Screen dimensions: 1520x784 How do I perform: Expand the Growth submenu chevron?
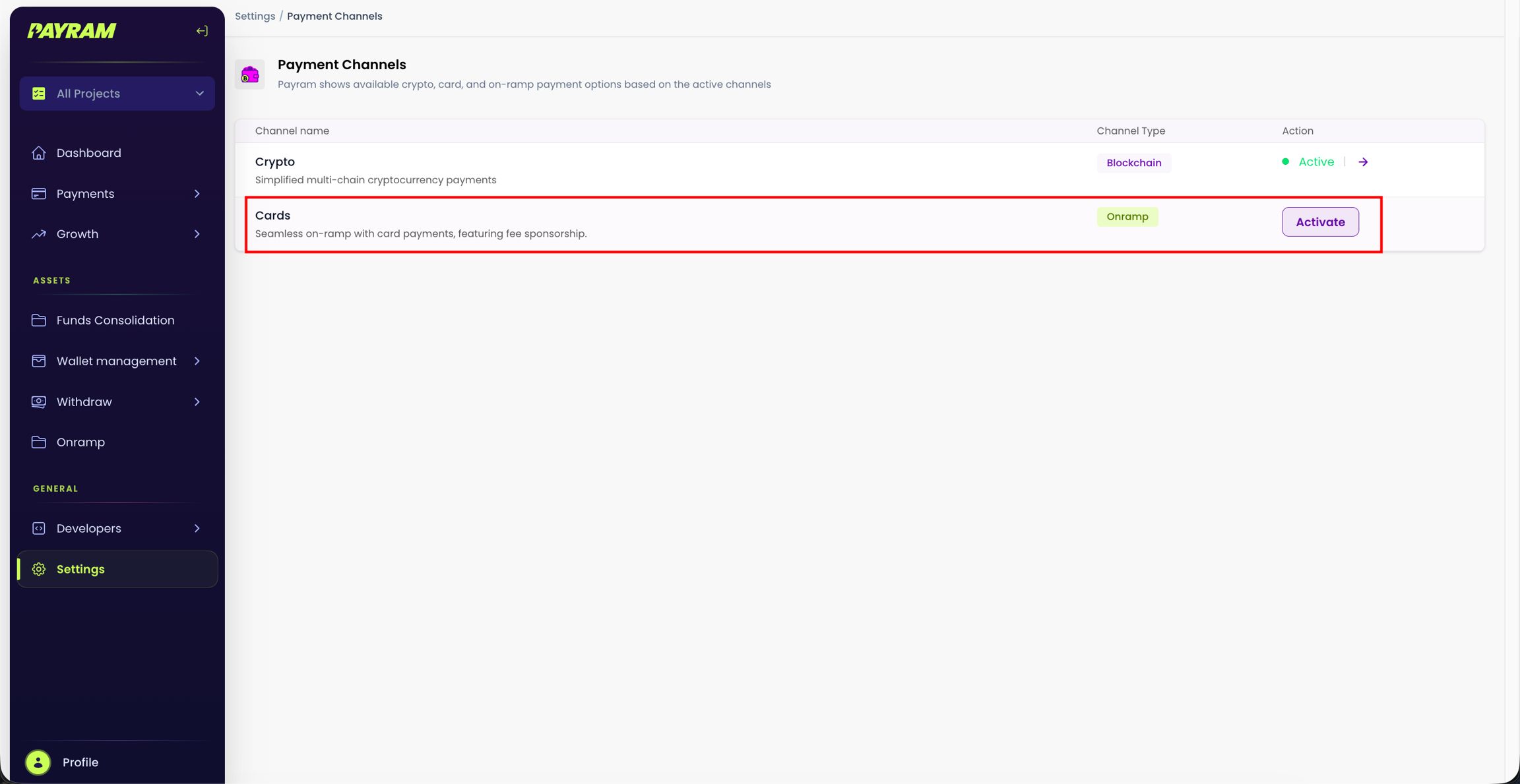(x=197, y=234)
